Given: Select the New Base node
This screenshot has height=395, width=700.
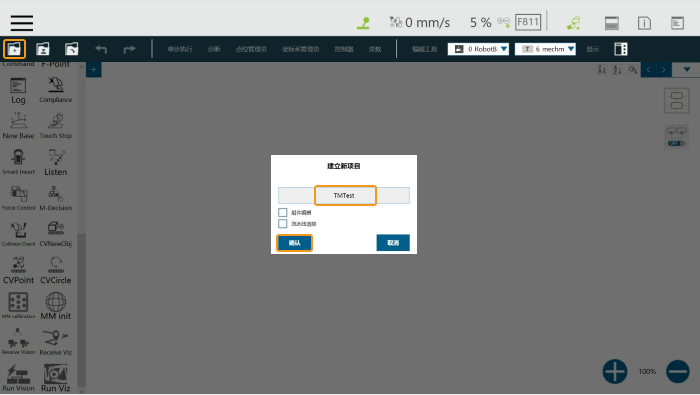Looking at the screenshot, I should click(x=18, y=126).
